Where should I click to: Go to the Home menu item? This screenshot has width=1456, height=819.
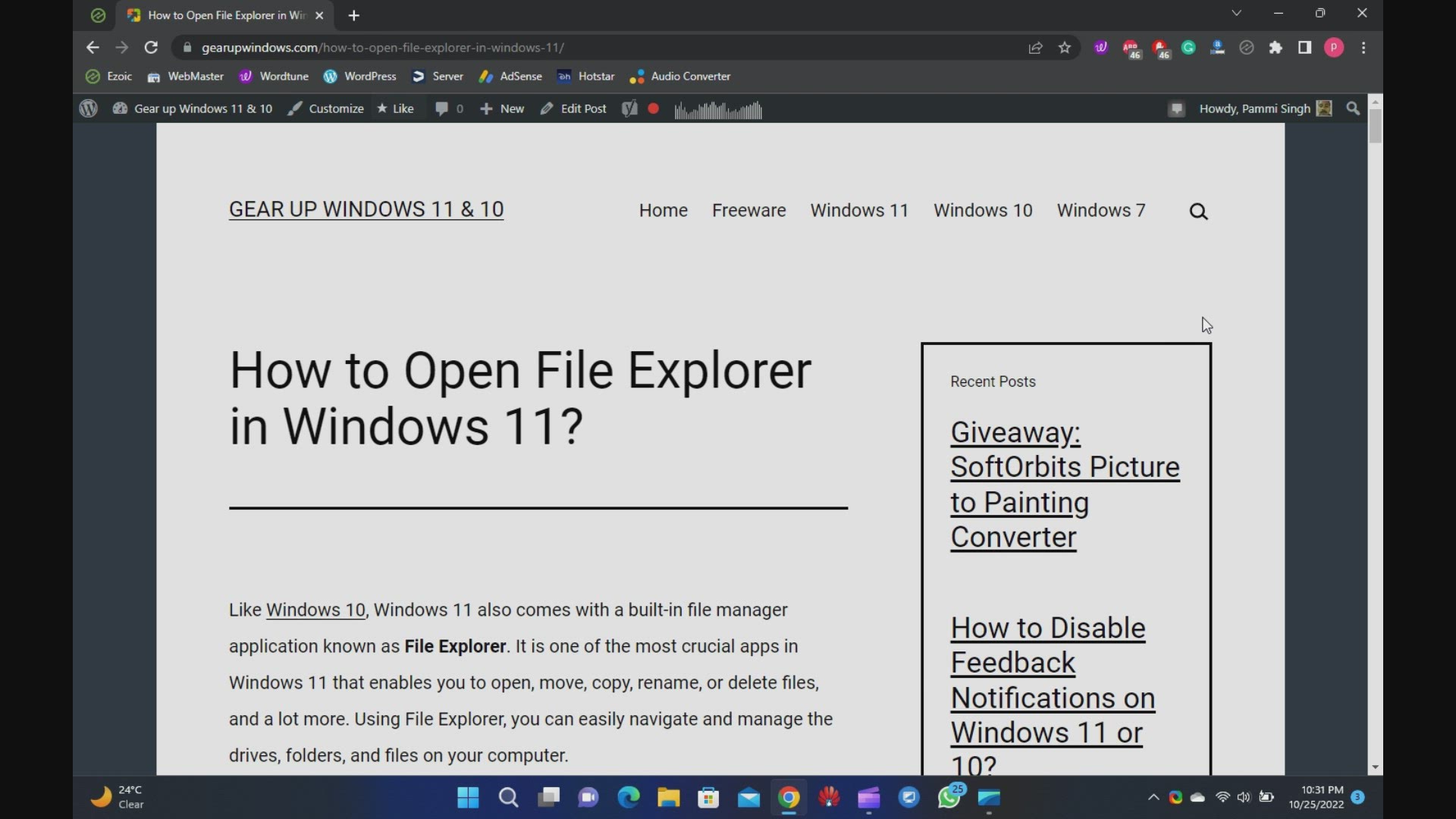point(664,210)
